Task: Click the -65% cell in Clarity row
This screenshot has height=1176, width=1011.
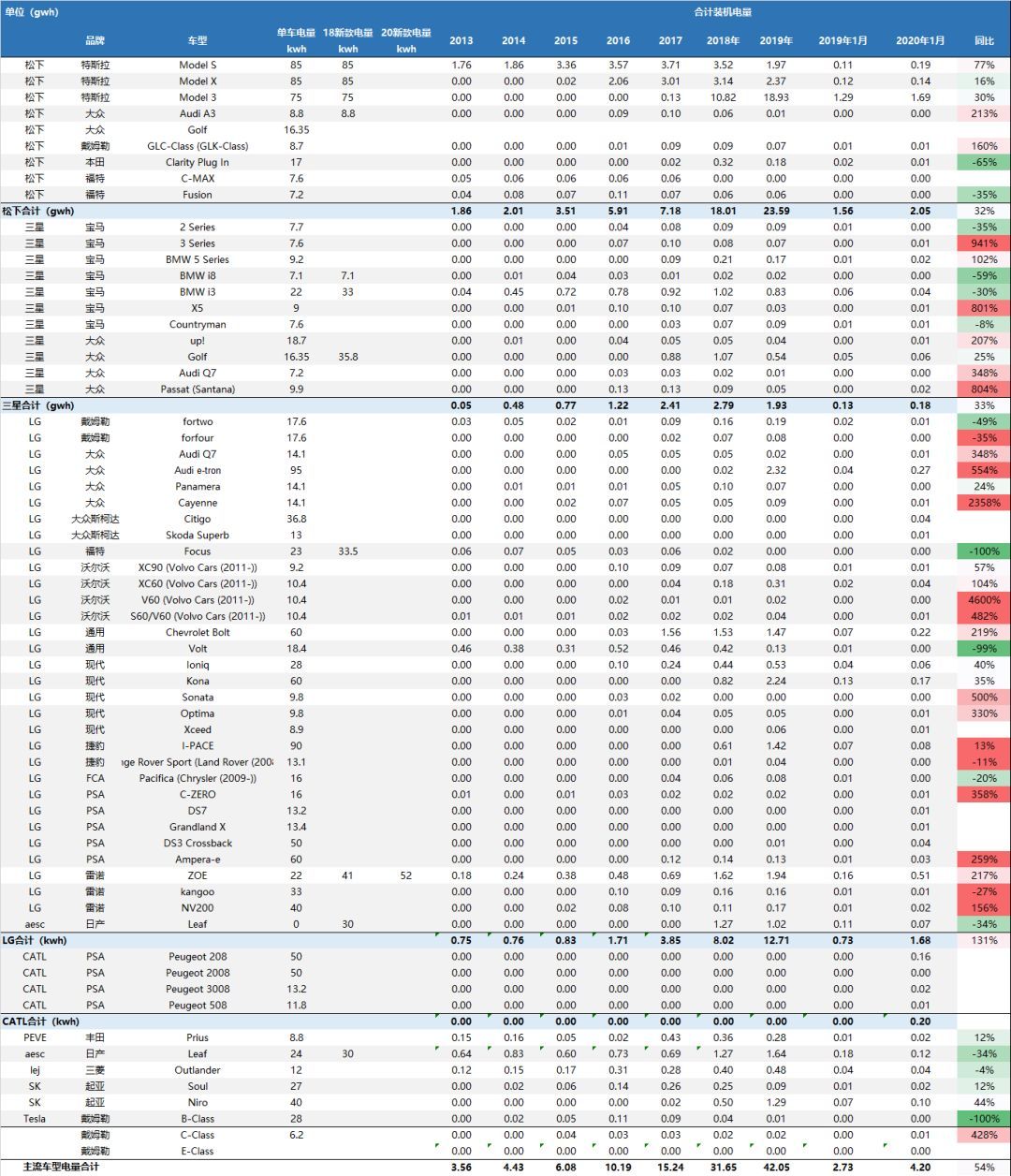Action: click(984, 163)
